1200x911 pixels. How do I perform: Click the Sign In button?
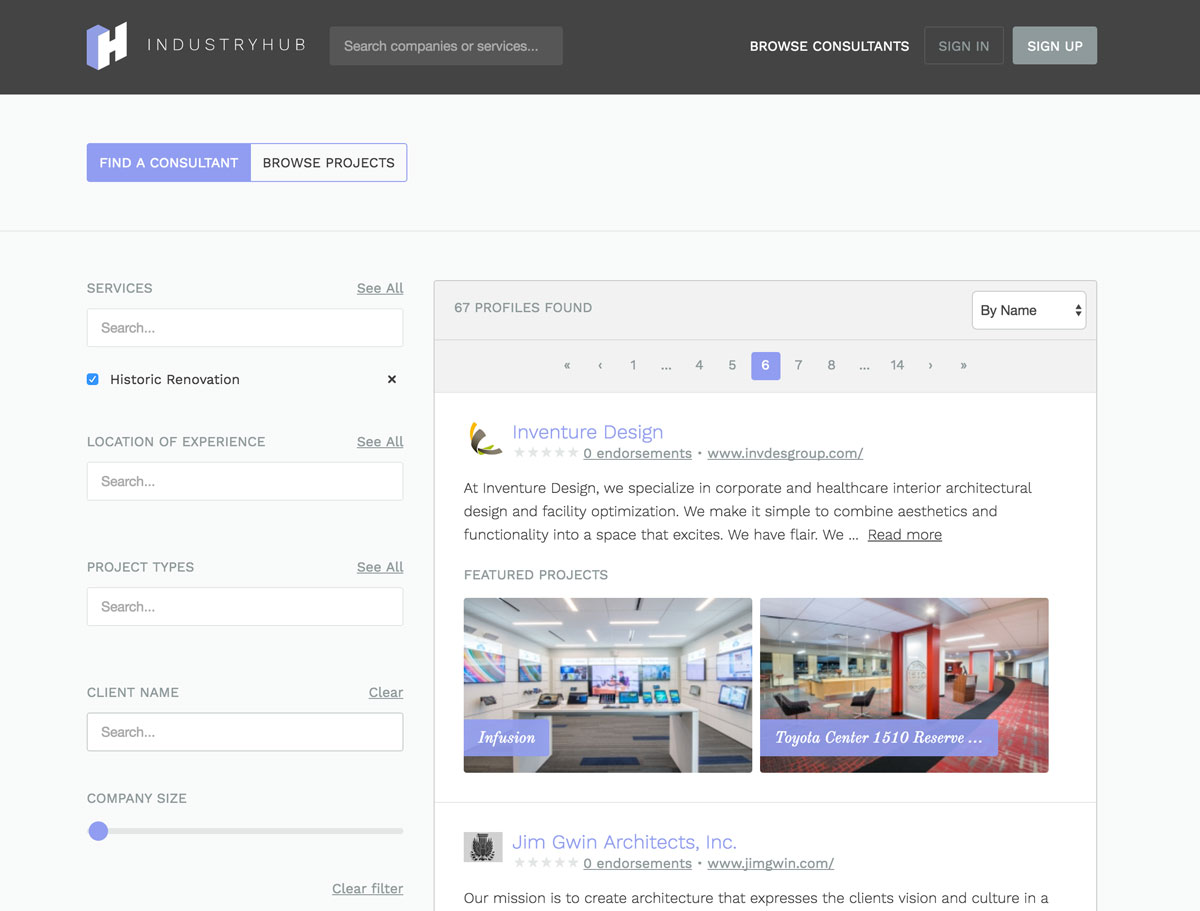(964, 46)
